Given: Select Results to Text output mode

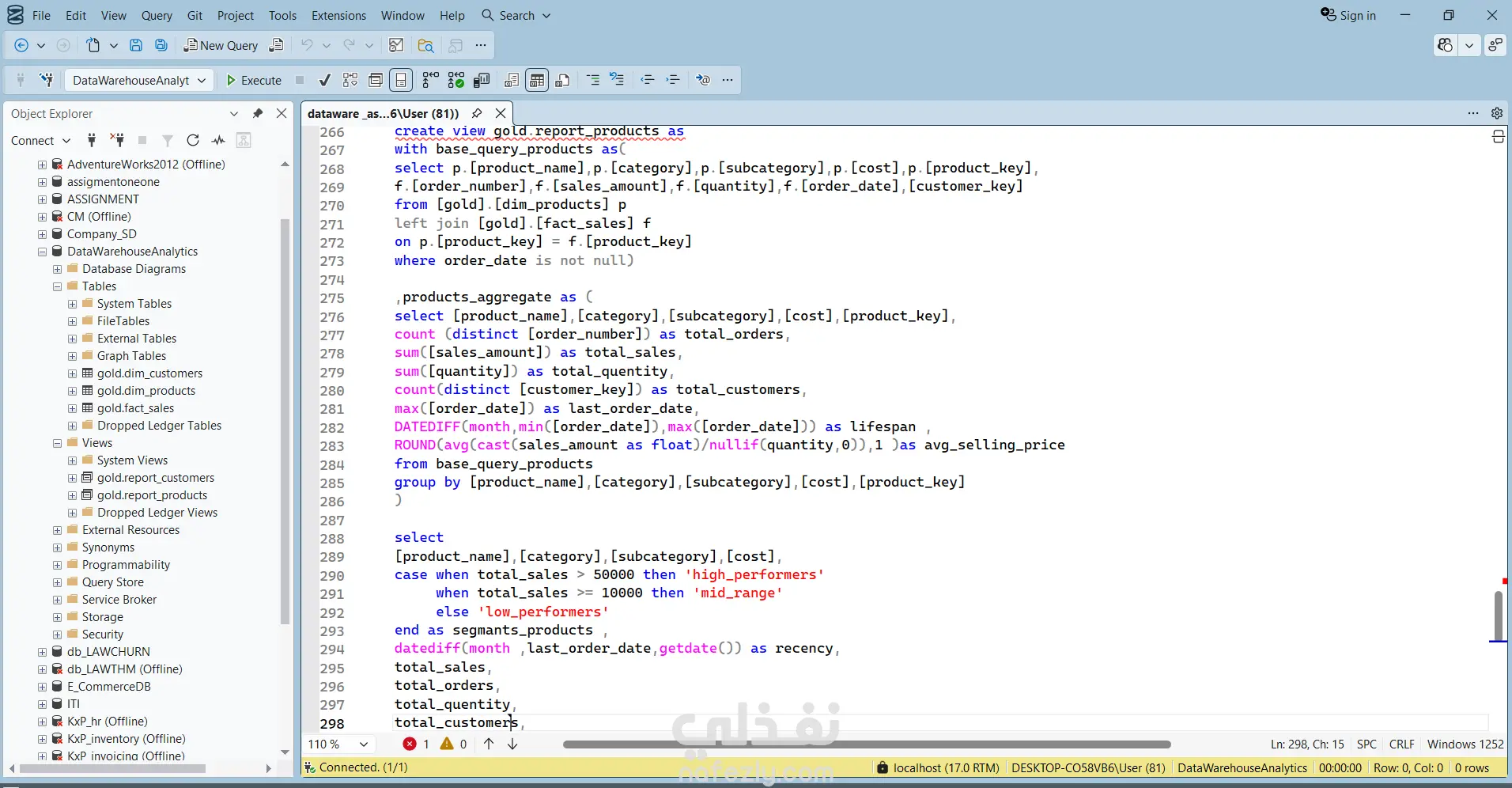Looking at the screenshot, I should [x=512, y=80].
